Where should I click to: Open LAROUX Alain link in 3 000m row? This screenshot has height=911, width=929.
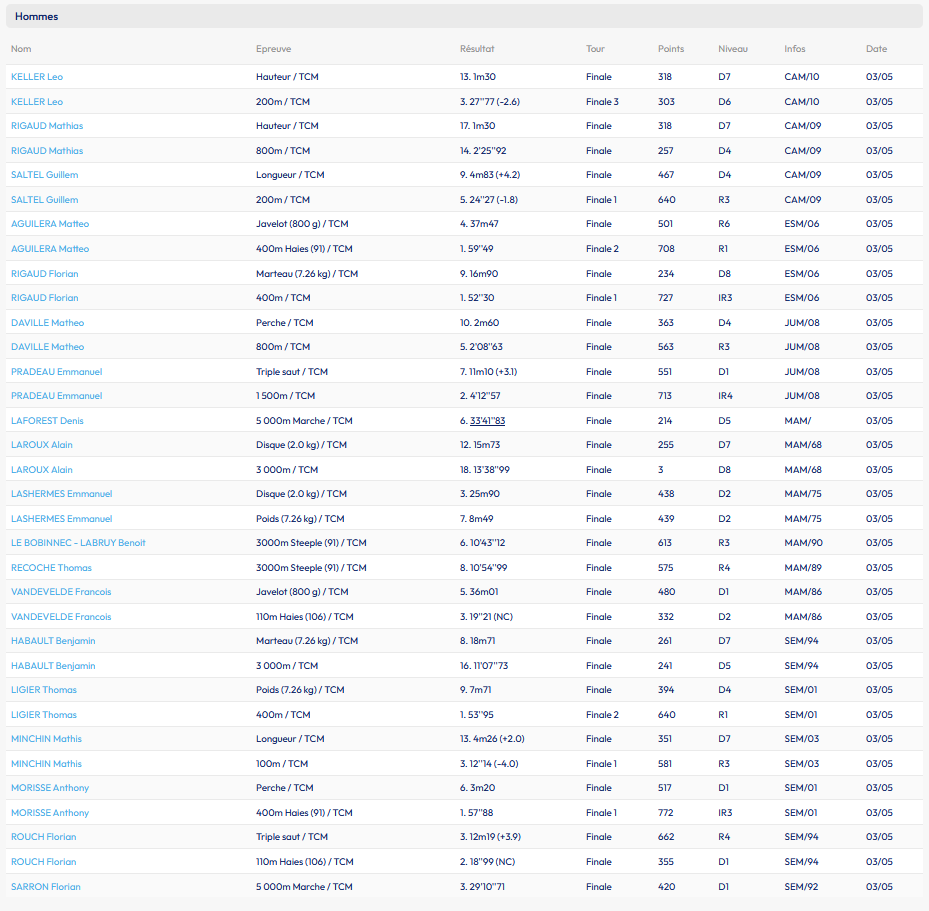41,470
